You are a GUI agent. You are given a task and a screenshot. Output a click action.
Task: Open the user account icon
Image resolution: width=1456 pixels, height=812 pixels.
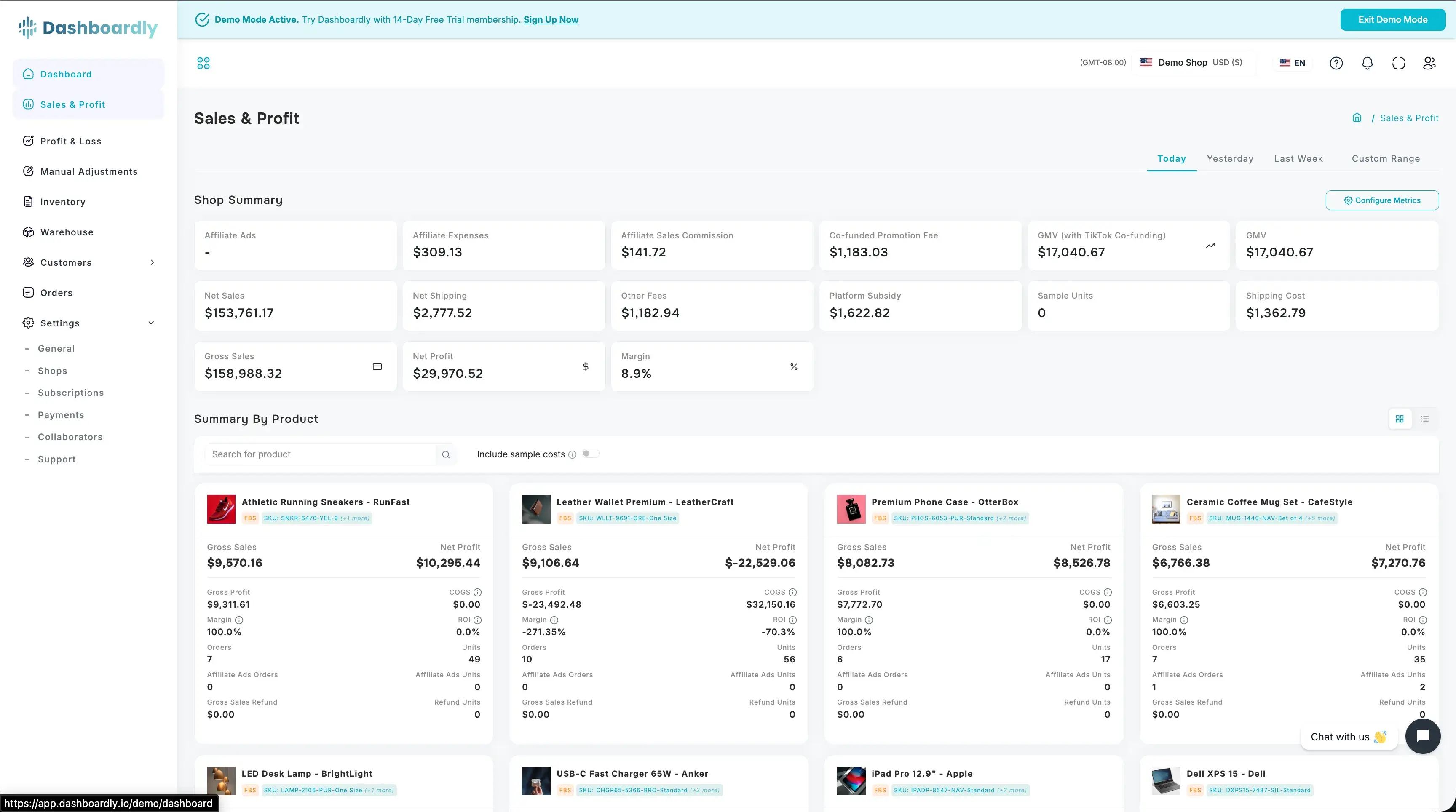tap(1429, 63)
